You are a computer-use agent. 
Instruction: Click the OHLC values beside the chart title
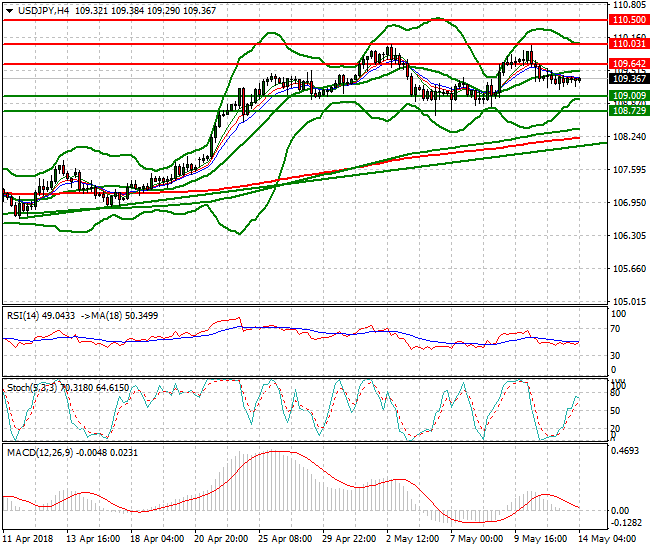[x=136, y=9]
